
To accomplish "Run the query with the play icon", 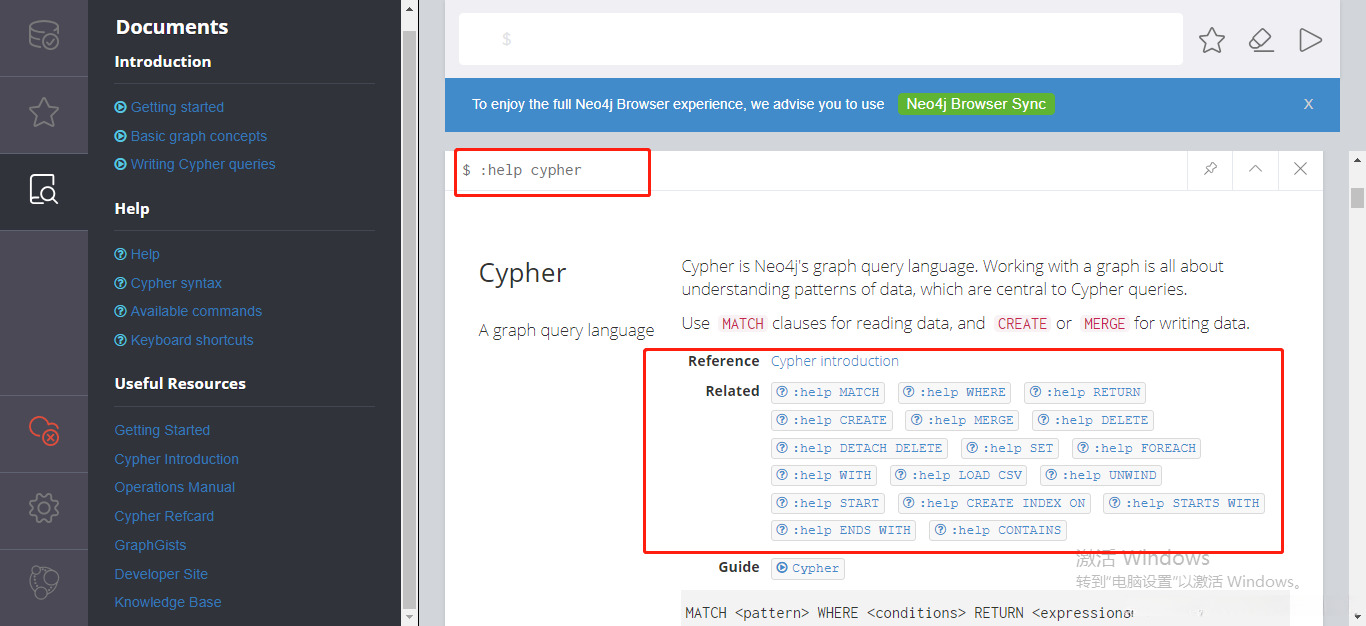I will (1310, 40).
